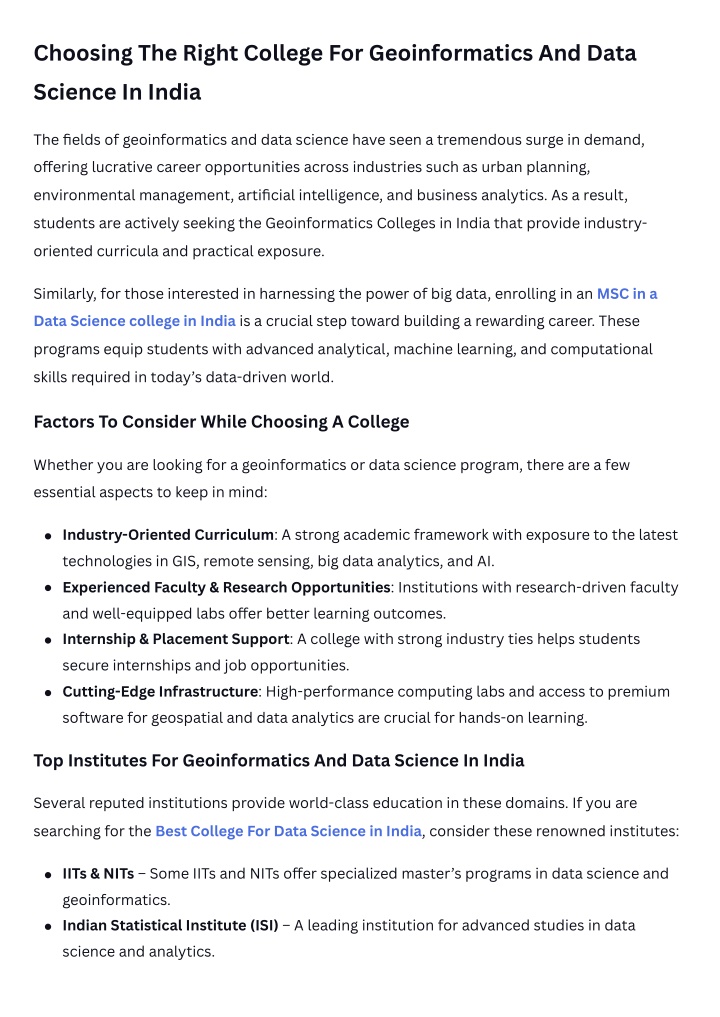Click the intro paragraph about geoinformatics demand
This screenshot has height=1017, width=720.
(x=341, y=195)
